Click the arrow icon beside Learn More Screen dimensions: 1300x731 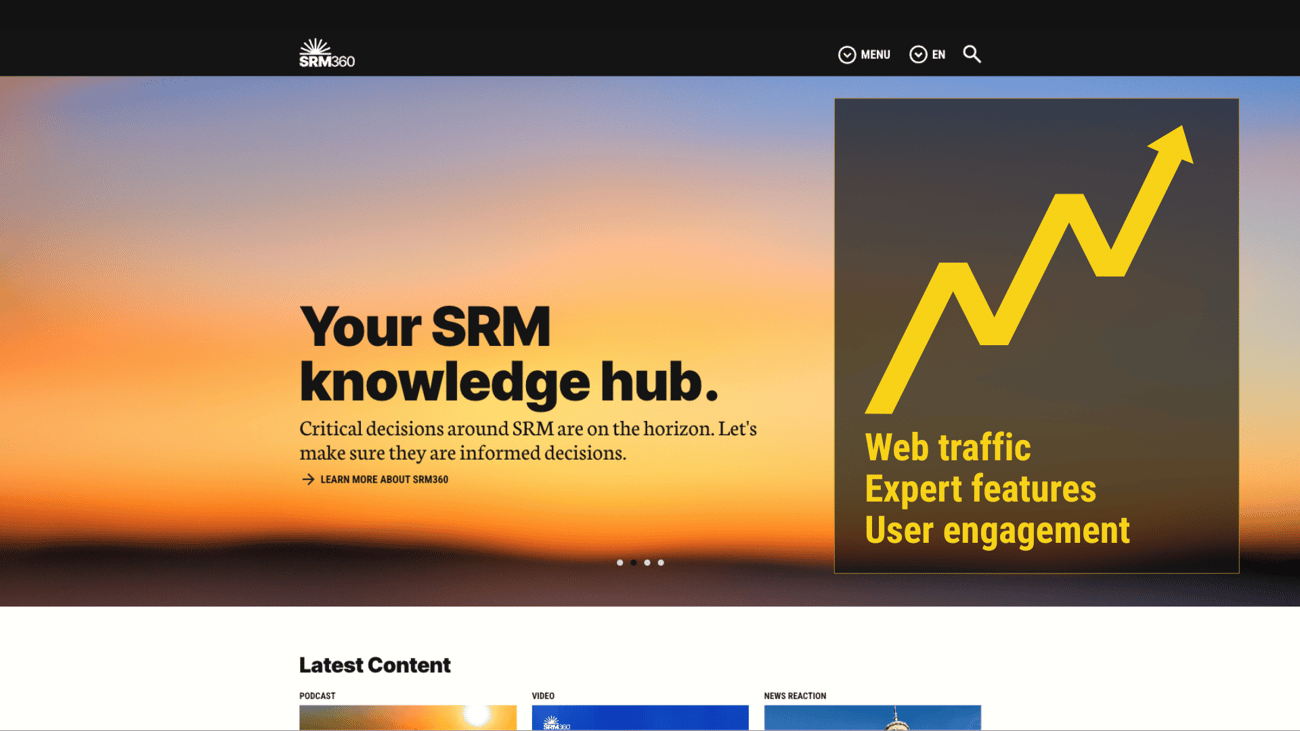(x=308, y=480)
